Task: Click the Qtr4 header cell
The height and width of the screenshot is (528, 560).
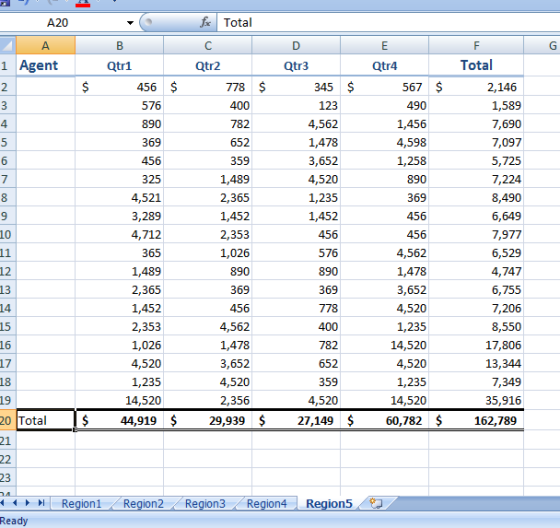Action: [x=384, y=65]
